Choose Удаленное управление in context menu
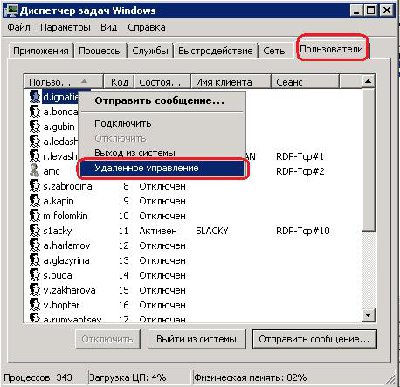 click(163, 168)
